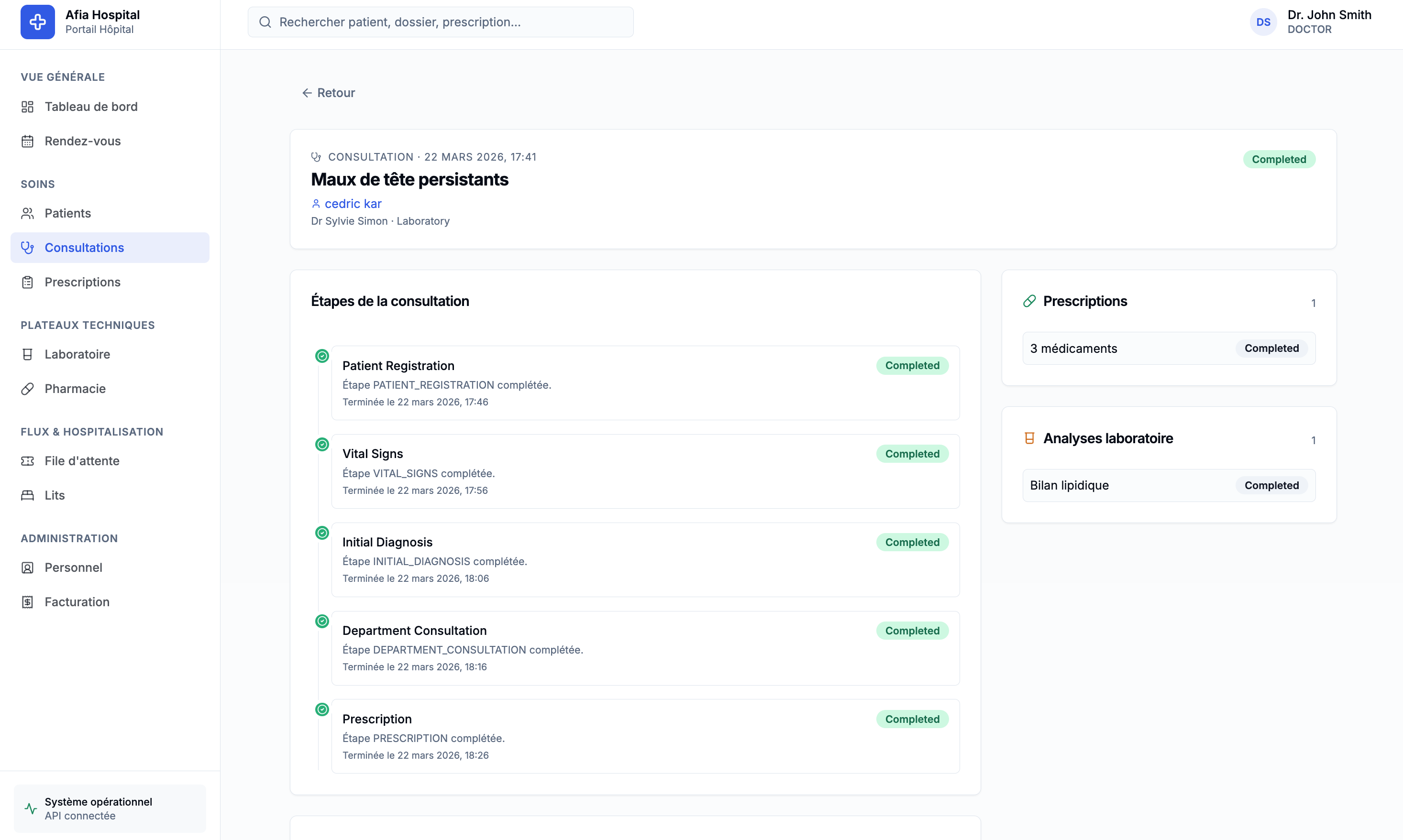Click the Patients people icon
The image size is (1403, 840).
coord(27,213)
